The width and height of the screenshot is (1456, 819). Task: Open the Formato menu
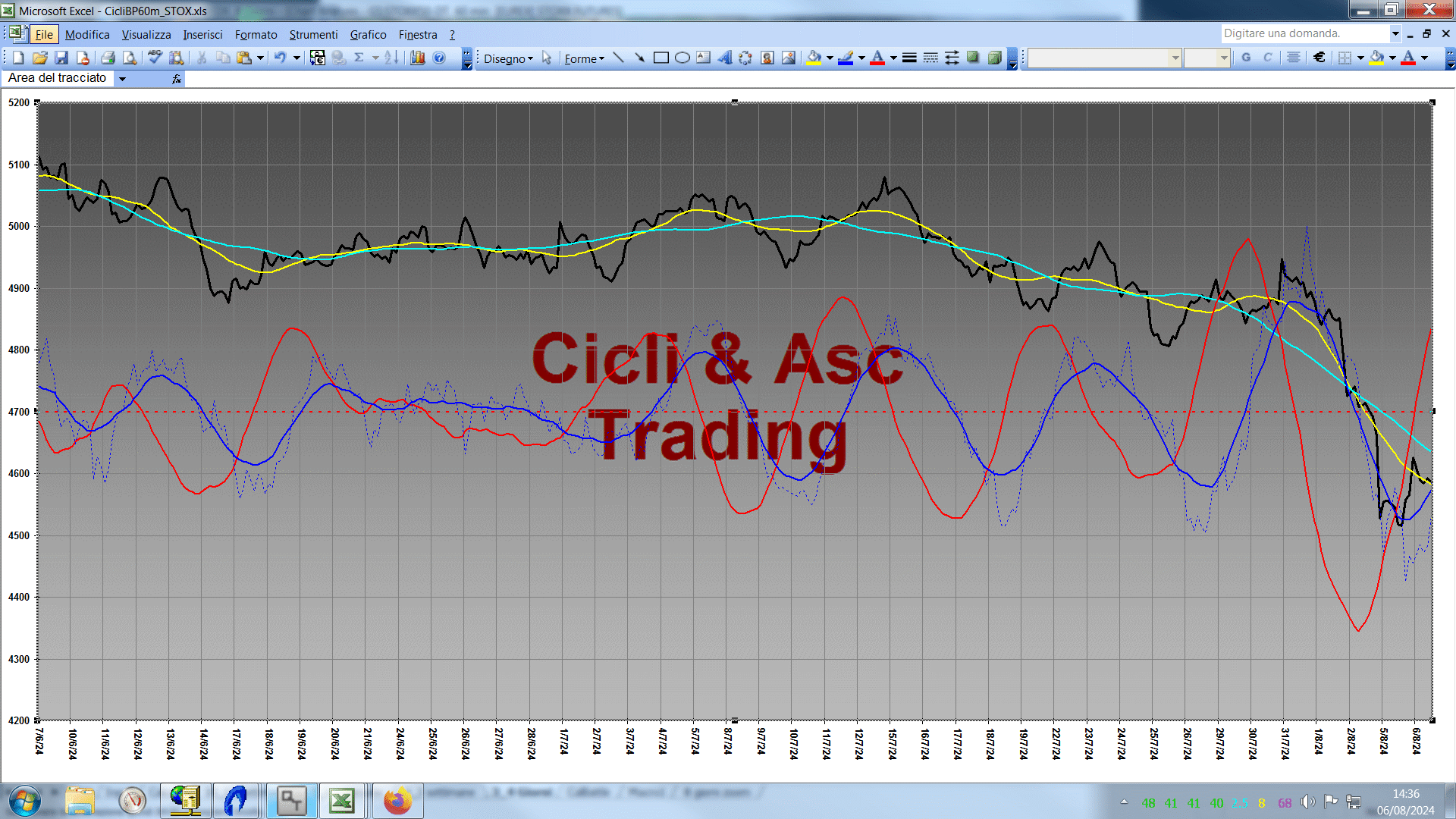pyautogui.click(x=256, y=34)
